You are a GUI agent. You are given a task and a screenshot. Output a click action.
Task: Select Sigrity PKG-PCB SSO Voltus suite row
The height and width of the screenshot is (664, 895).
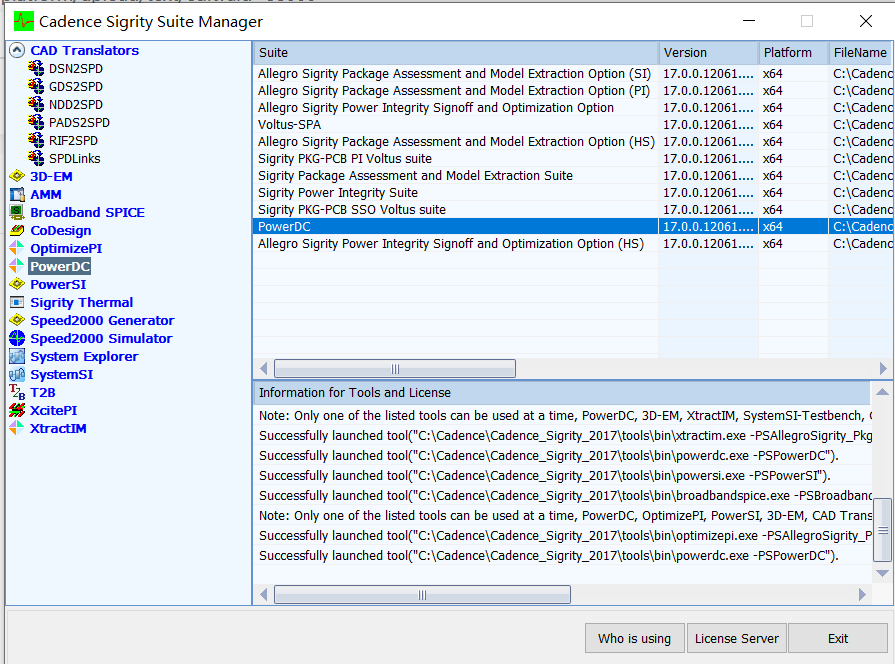pos(574,210)
